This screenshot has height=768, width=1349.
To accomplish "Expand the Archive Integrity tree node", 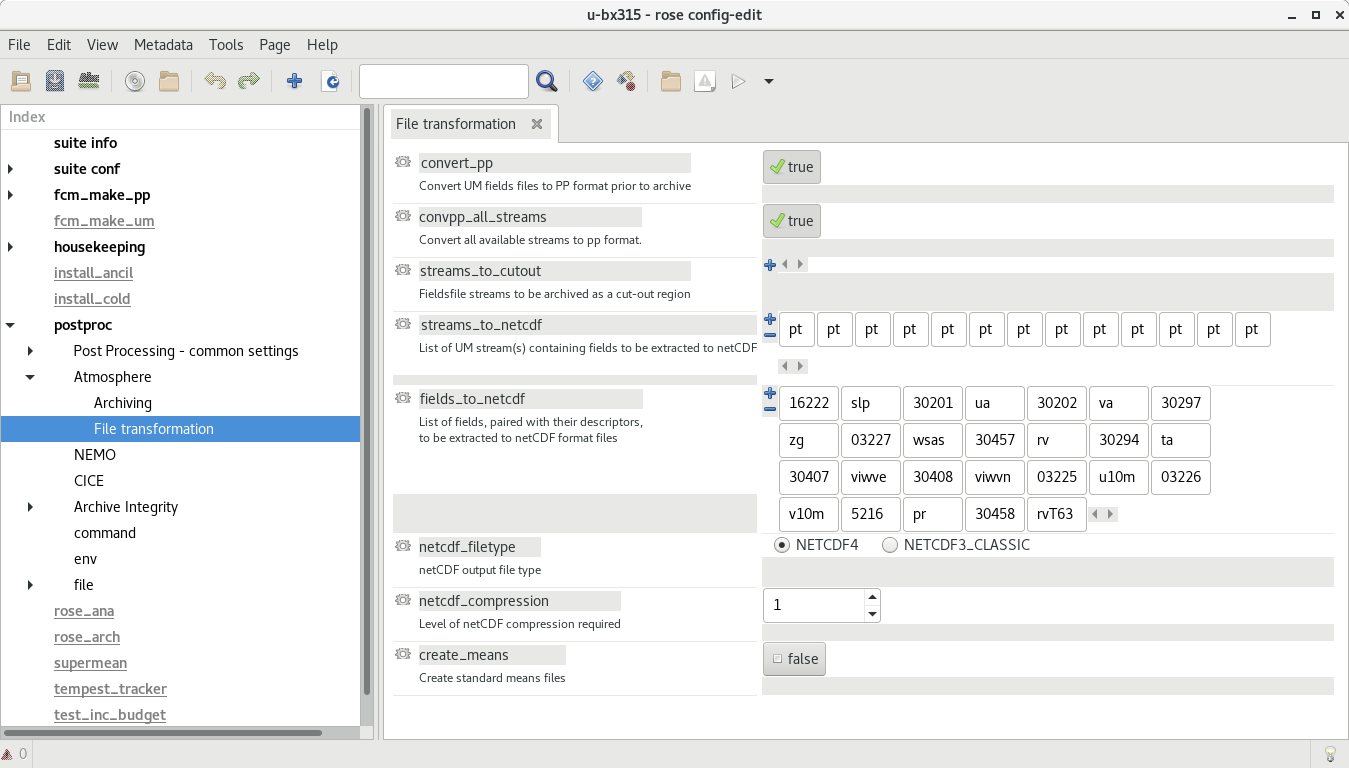I will pyautogui.click(x=30, y=507).
